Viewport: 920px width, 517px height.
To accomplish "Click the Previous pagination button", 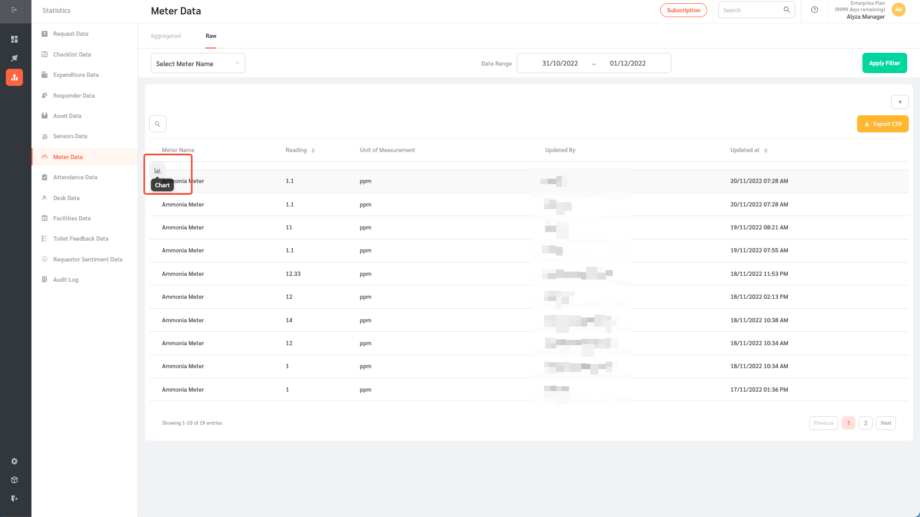I will pos(823,423).
